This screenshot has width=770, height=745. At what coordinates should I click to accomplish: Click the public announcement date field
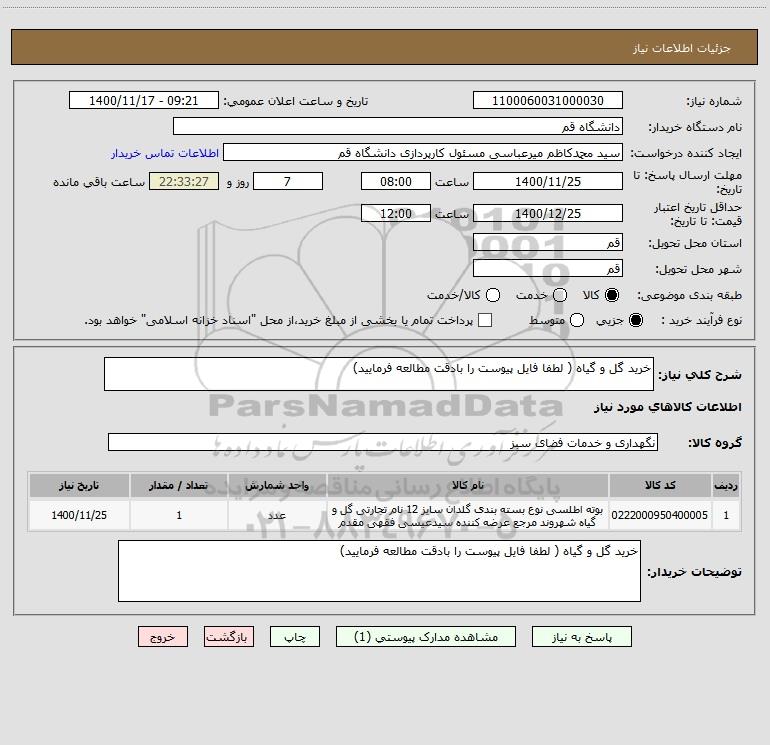(143, 100)
